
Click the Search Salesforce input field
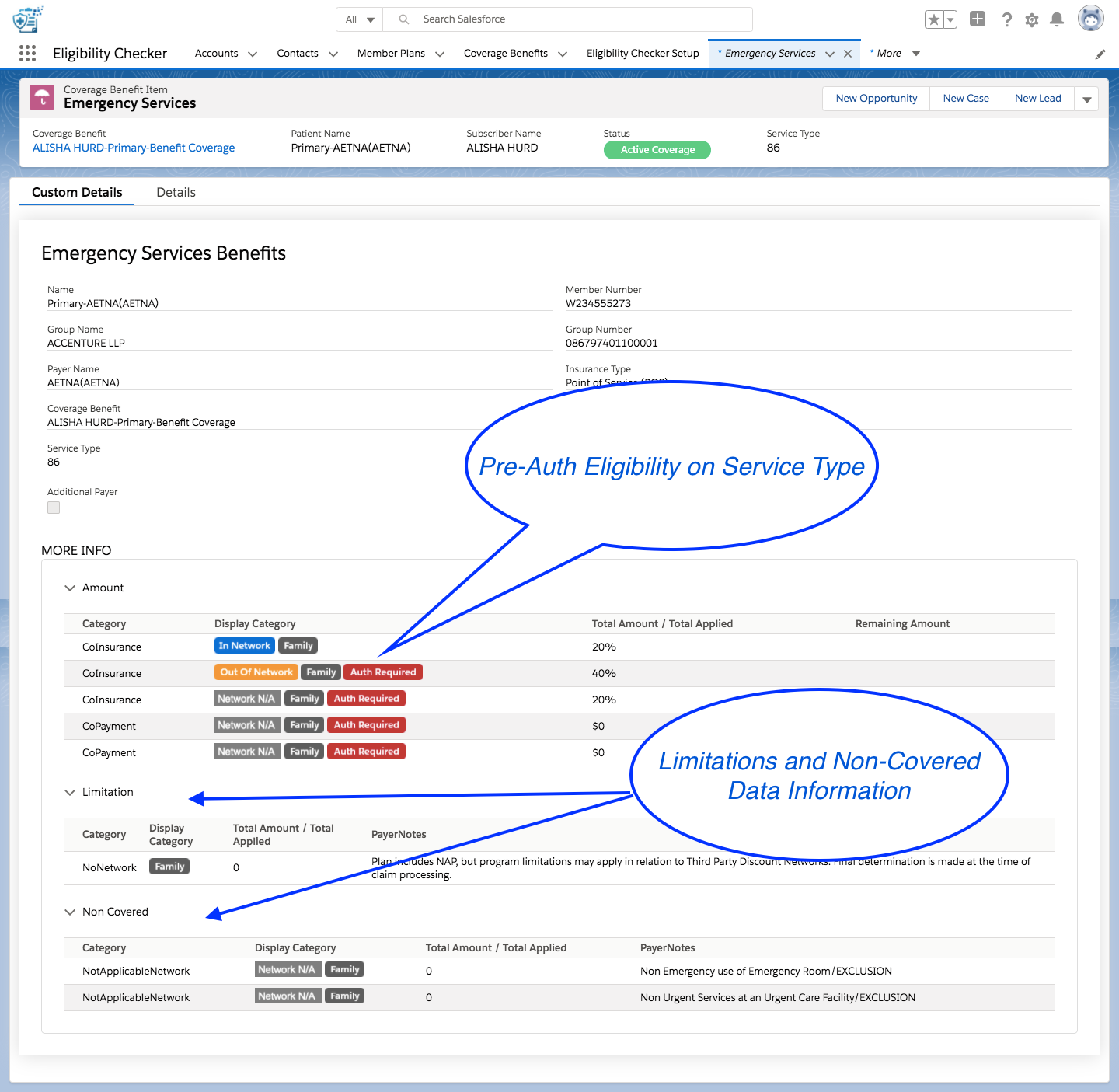pos(544,19)
